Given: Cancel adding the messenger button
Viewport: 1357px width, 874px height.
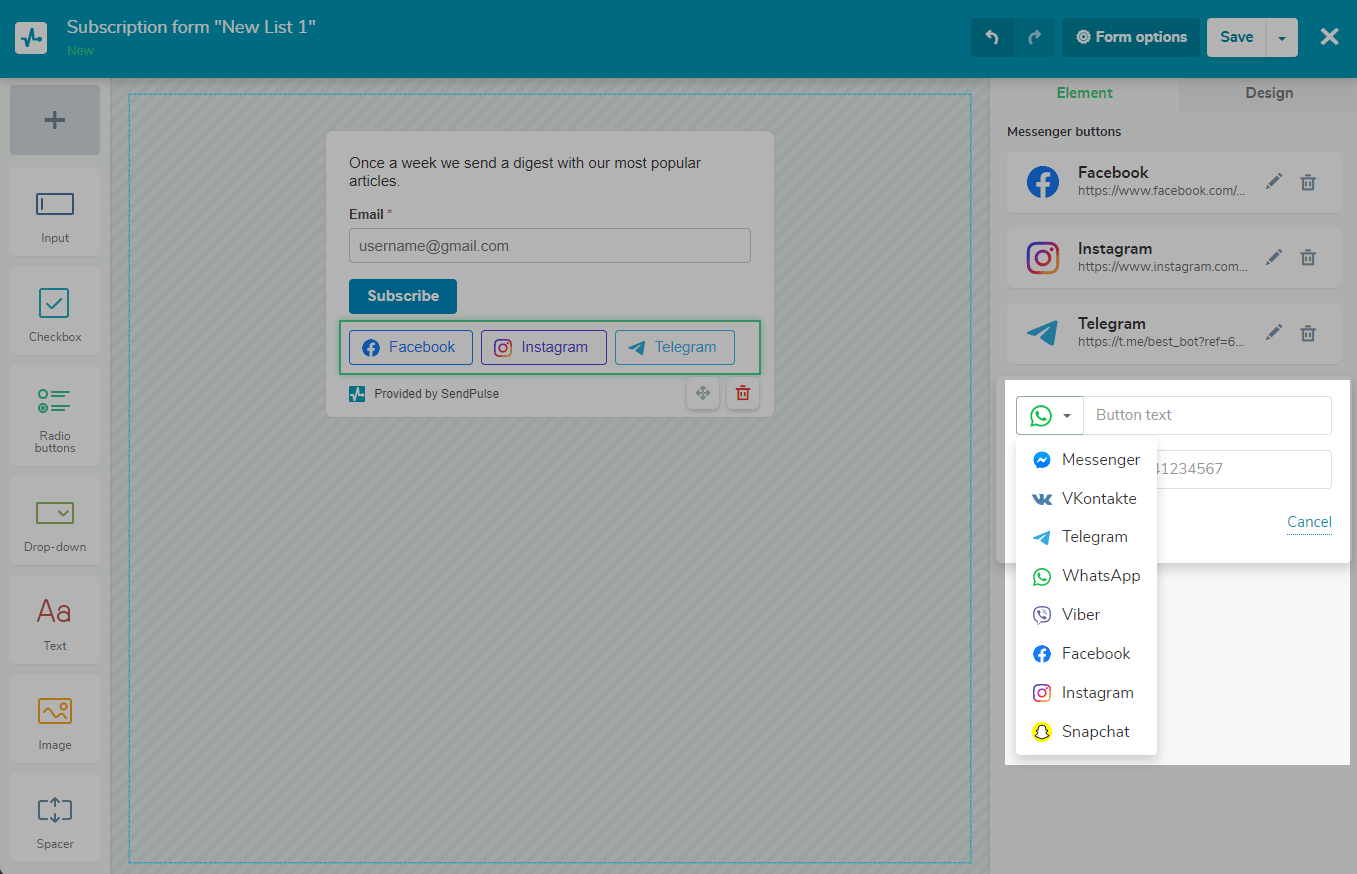Looking at the screenshot, I should click(1309, 522).
